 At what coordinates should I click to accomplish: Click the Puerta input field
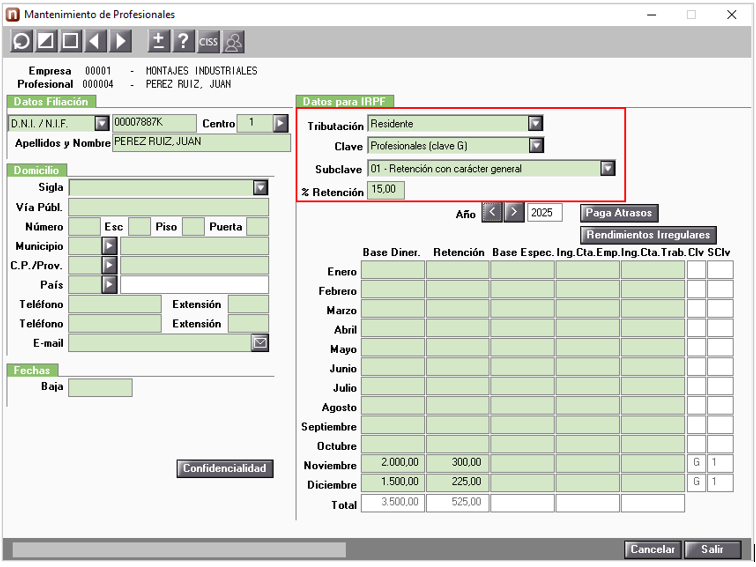click(257, 227)
